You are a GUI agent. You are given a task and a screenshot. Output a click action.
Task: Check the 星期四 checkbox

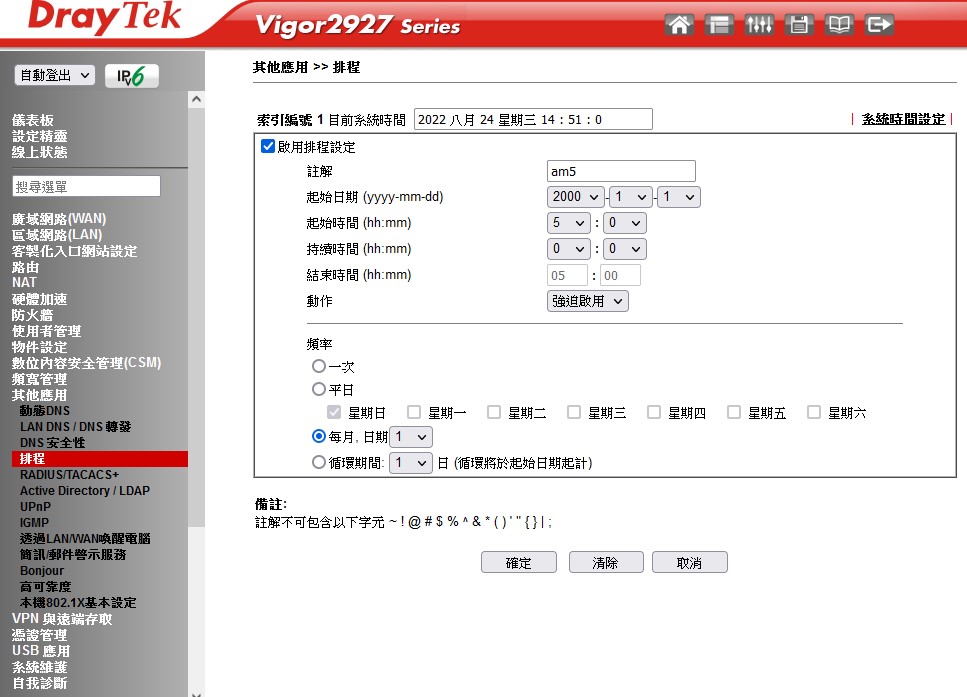pyautogui.click(x=654, y=412)
